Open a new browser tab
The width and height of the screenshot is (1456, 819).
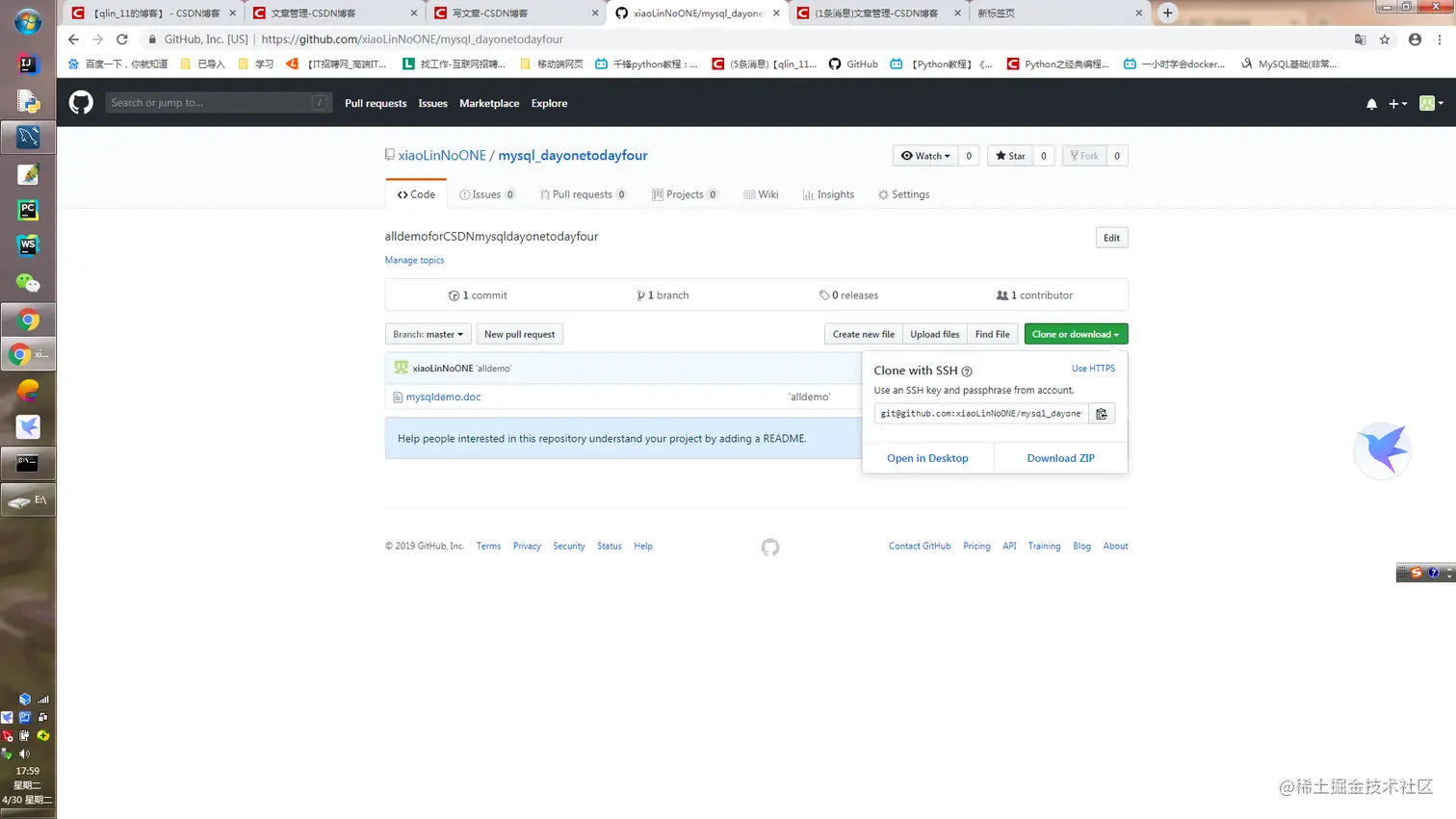(1167, 13)
